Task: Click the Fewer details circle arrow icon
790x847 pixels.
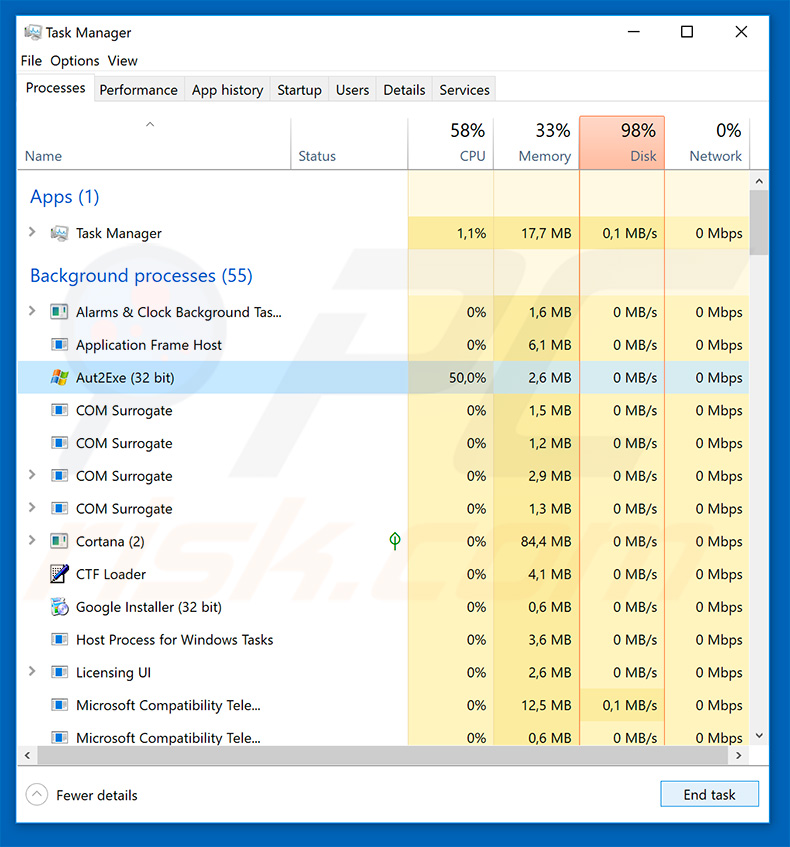Action: pyautogui.click(x=37, y=795)
